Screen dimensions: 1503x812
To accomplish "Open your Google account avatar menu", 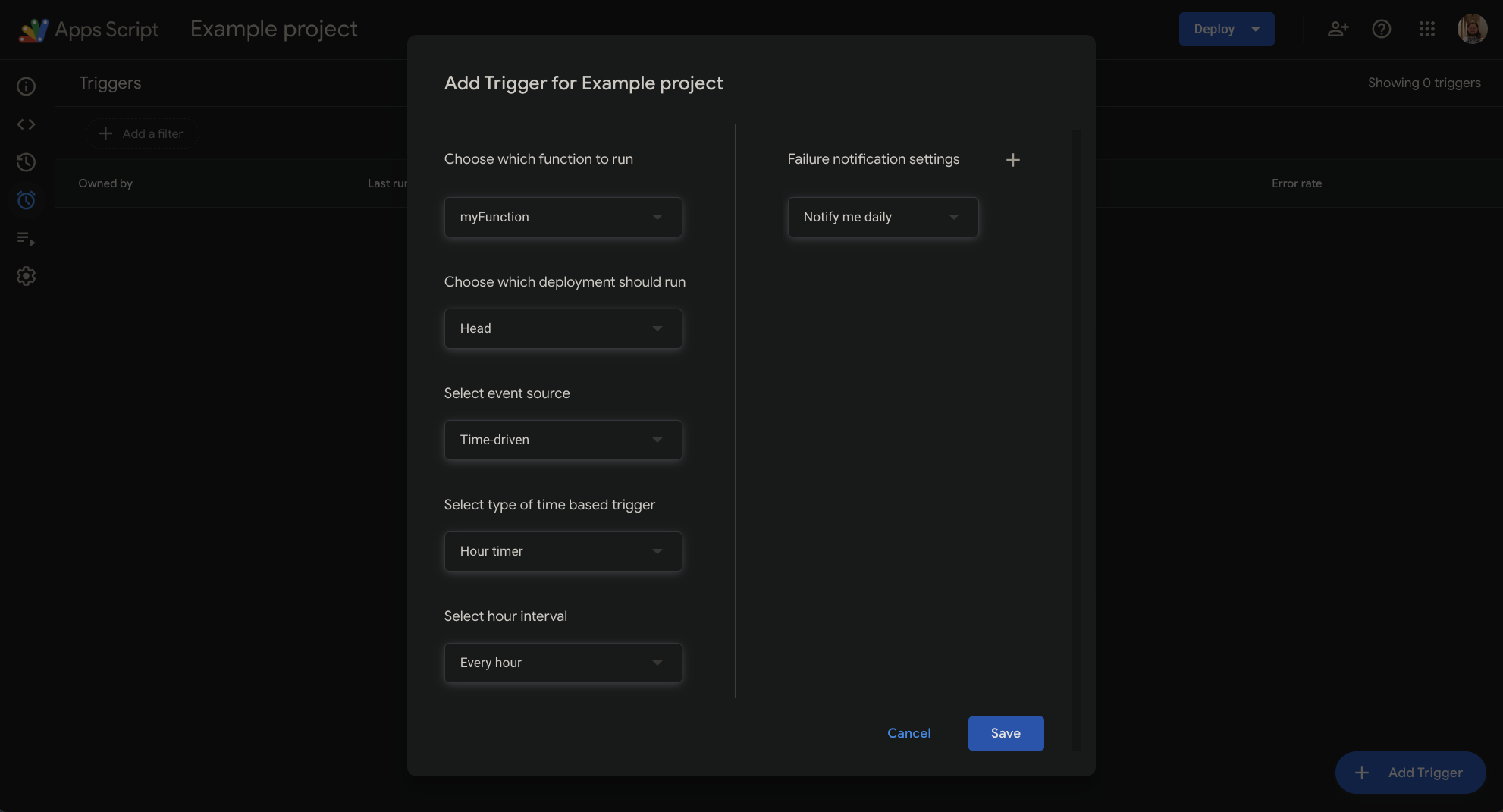I will coord(1472,29).
